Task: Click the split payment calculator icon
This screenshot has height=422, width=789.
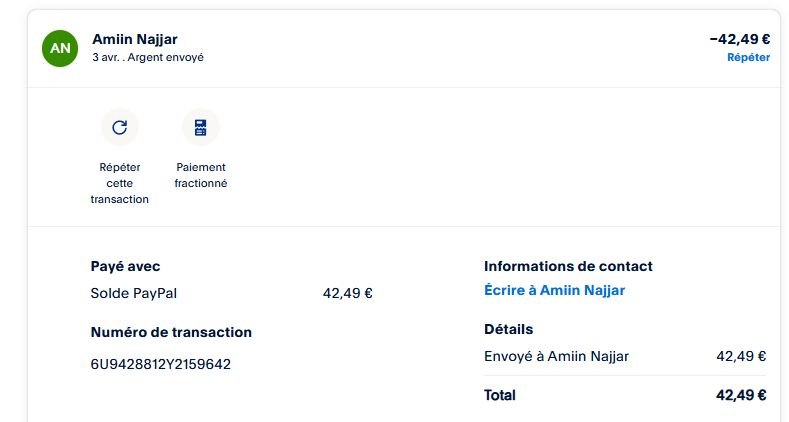Action: coord(200,127)
